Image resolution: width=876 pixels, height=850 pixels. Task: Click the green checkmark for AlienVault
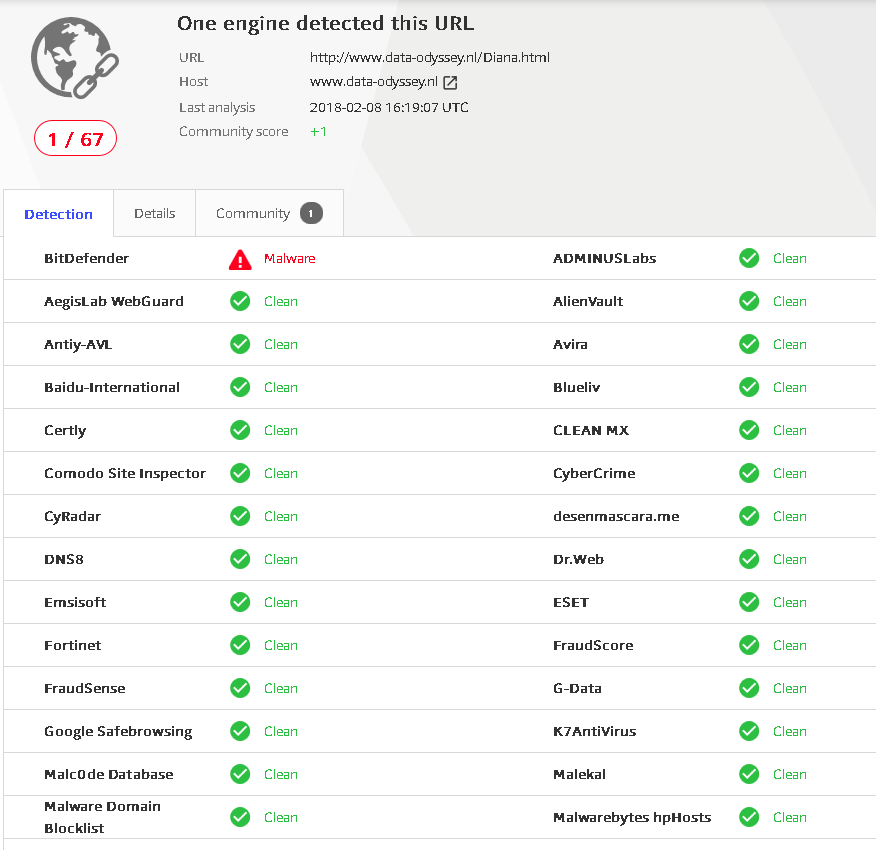[749, 301]
